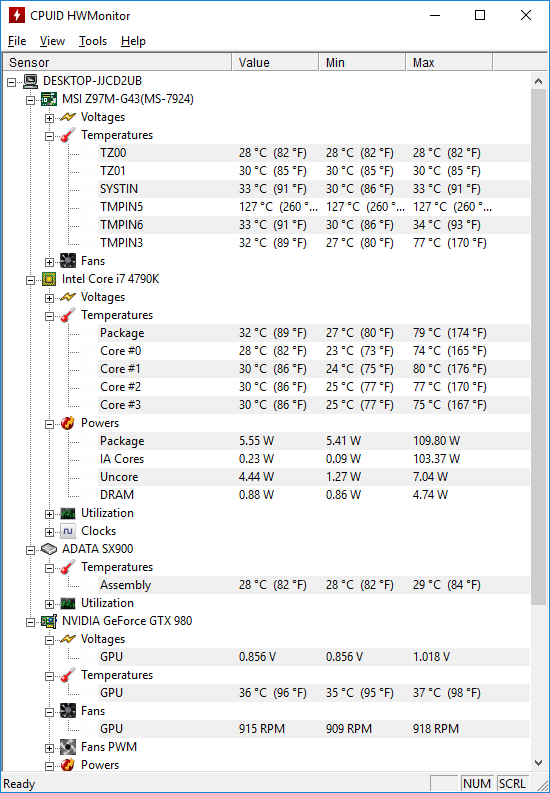The height and width of the screenshot is (793, 550).
Task: Click the 109.80 W max package power
Action: click(x=436, y=441)
